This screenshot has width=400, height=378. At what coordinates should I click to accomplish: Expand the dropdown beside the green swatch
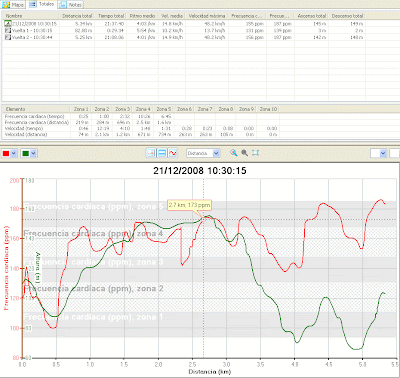coord(34,153)
